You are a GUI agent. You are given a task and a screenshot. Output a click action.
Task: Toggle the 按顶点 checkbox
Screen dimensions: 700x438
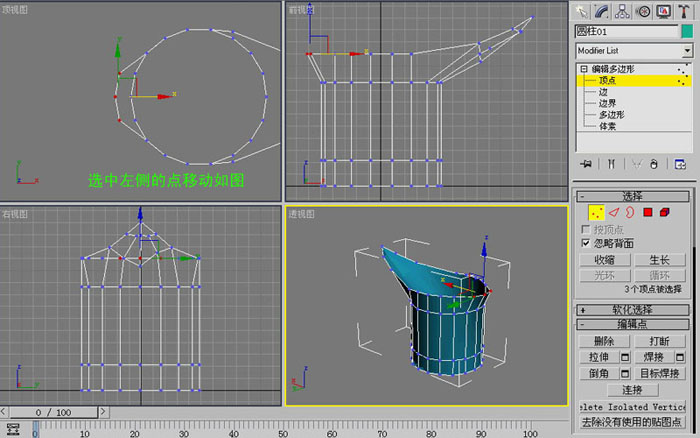click(x=586, y=229)
